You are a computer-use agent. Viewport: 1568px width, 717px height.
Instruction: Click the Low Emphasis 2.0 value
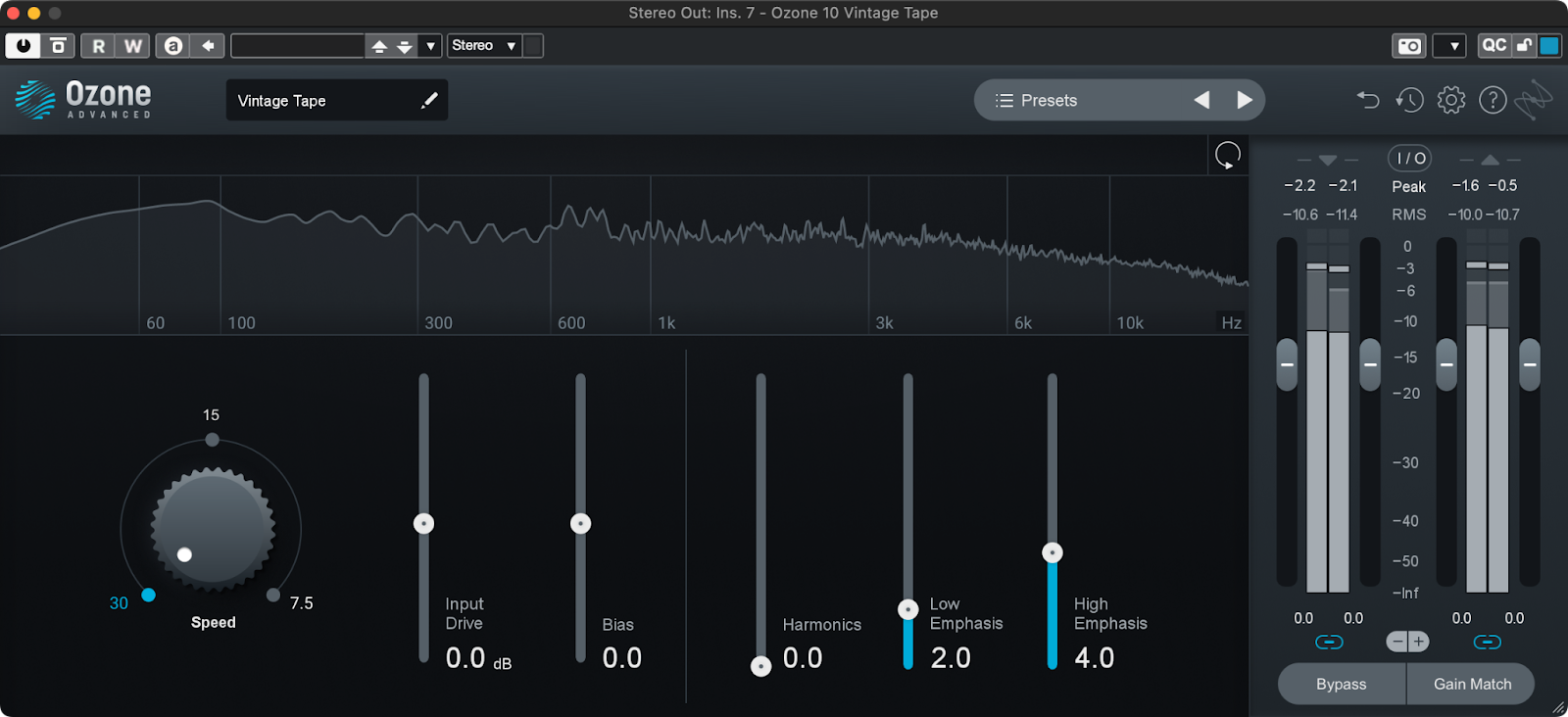pos(951,658)
